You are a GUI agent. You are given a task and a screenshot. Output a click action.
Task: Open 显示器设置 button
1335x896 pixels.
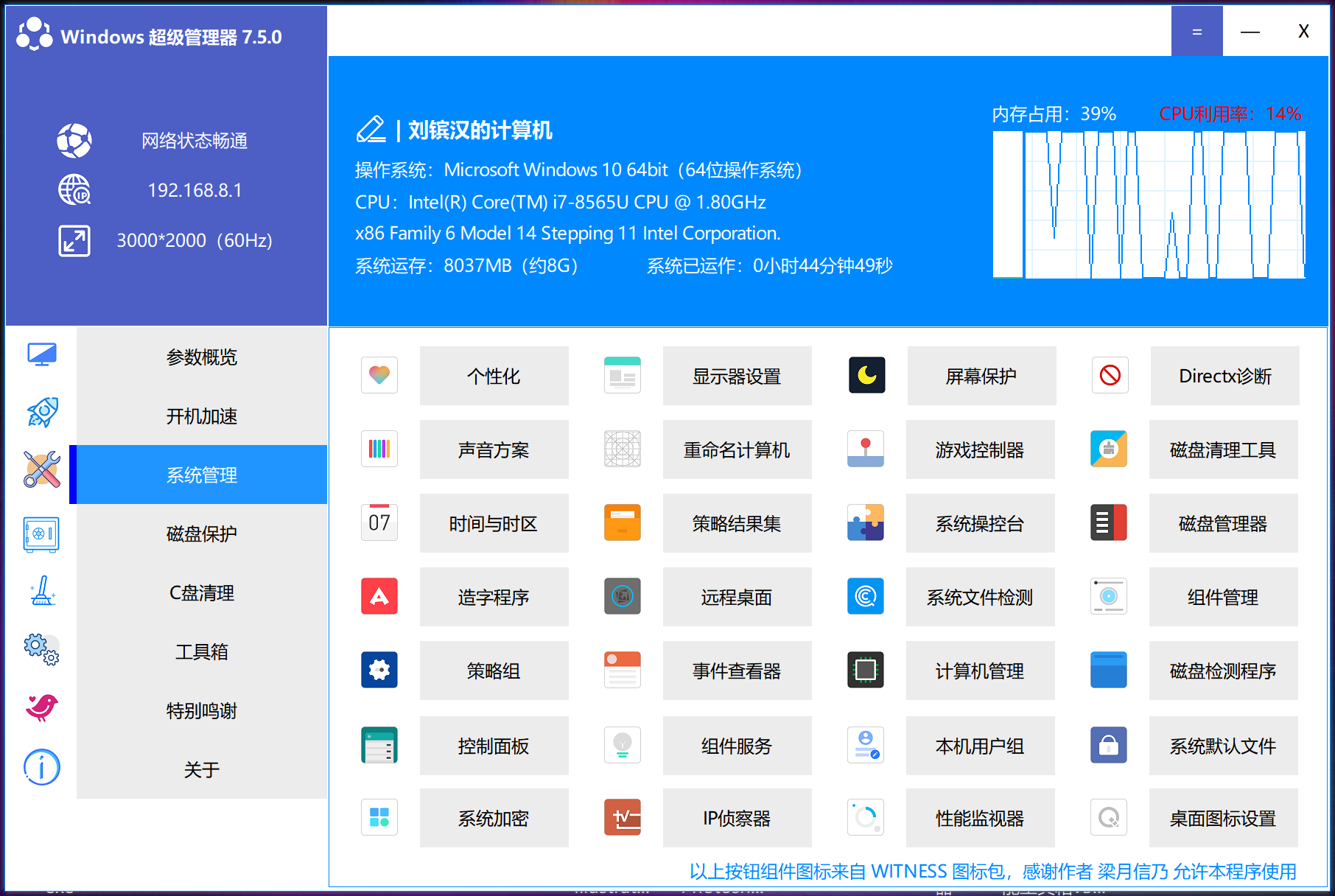click(737, 376)
